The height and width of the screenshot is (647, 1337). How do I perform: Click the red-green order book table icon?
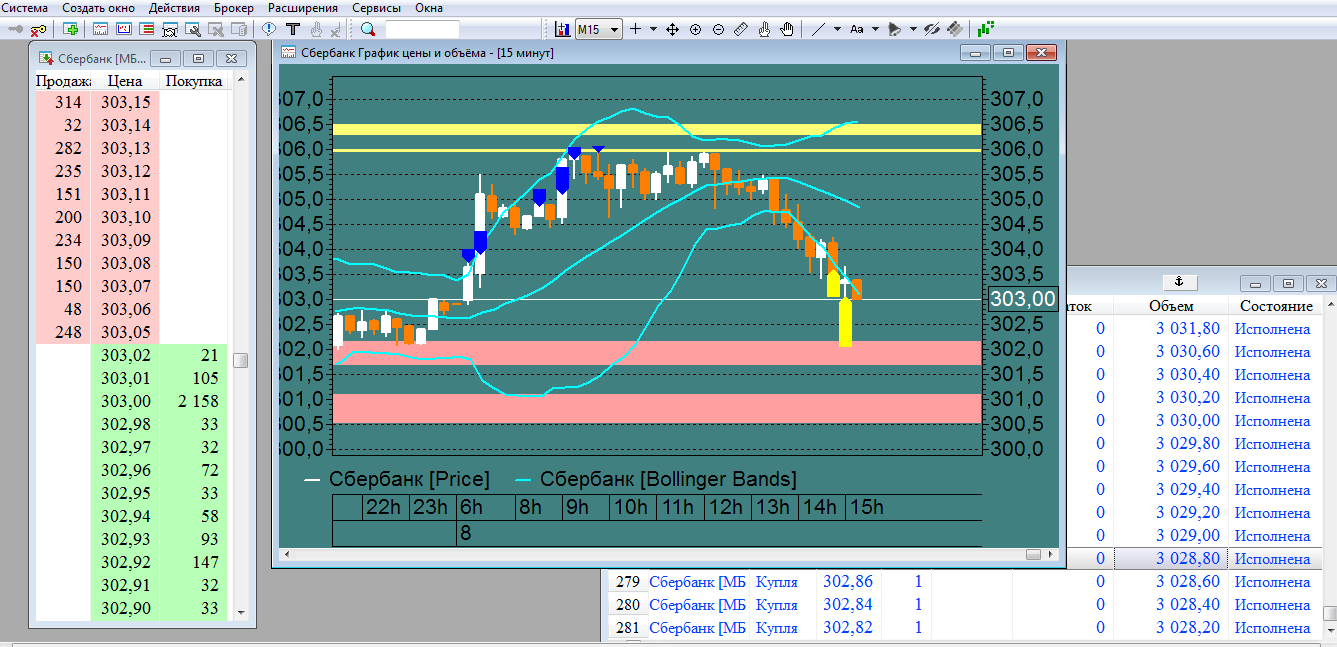[x=146, y=29]
